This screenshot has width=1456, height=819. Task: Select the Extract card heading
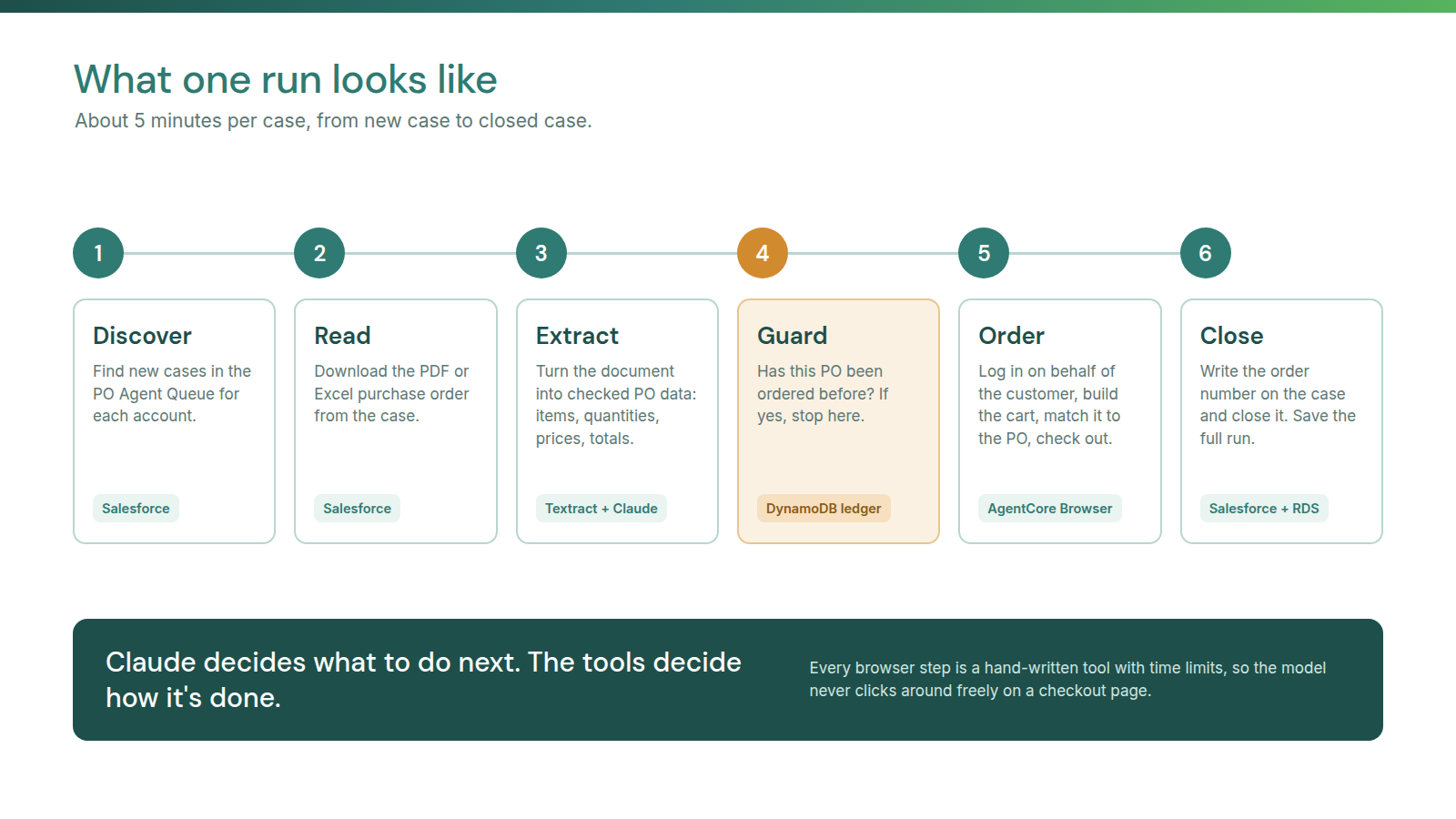pos(577,336)
